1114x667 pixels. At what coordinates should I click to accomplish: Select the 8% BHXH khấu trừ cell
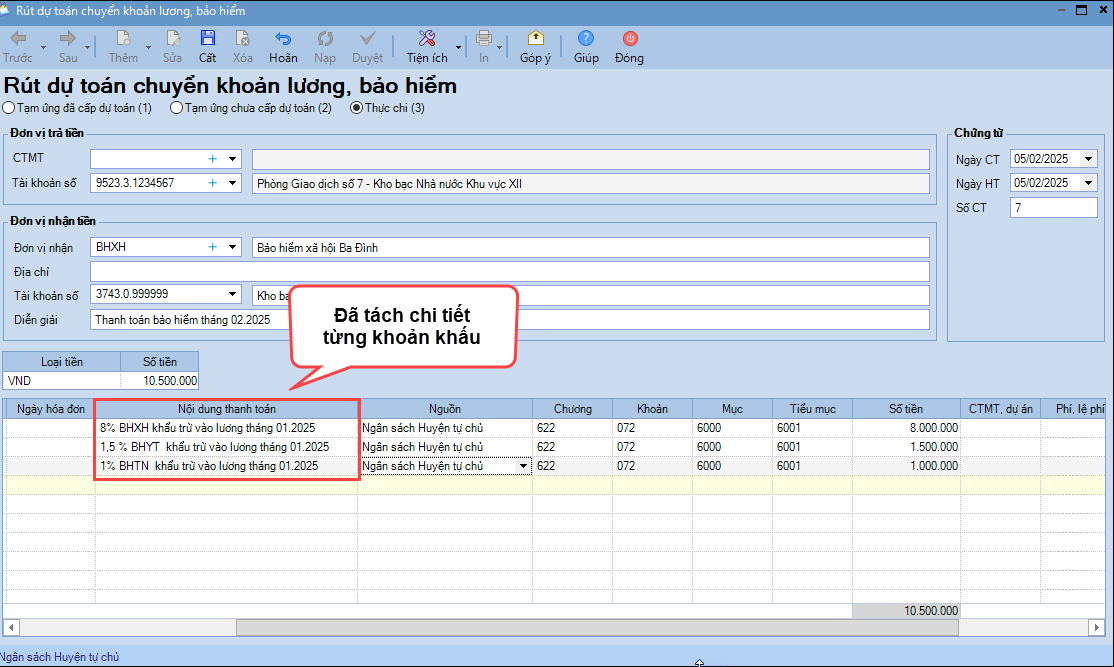(227, 428)
